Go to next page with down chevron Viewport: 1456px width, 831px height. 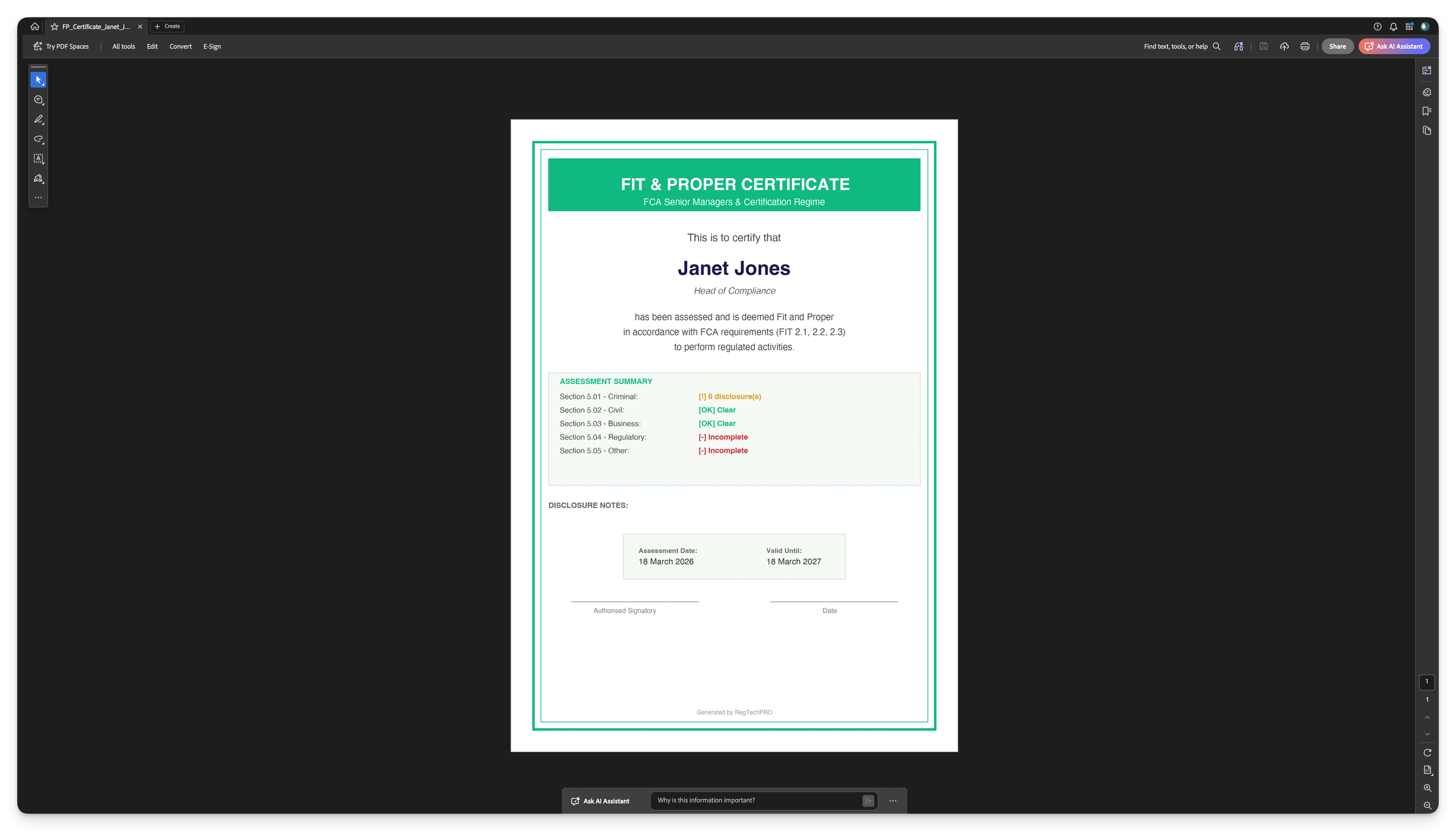click(1427, 734)
